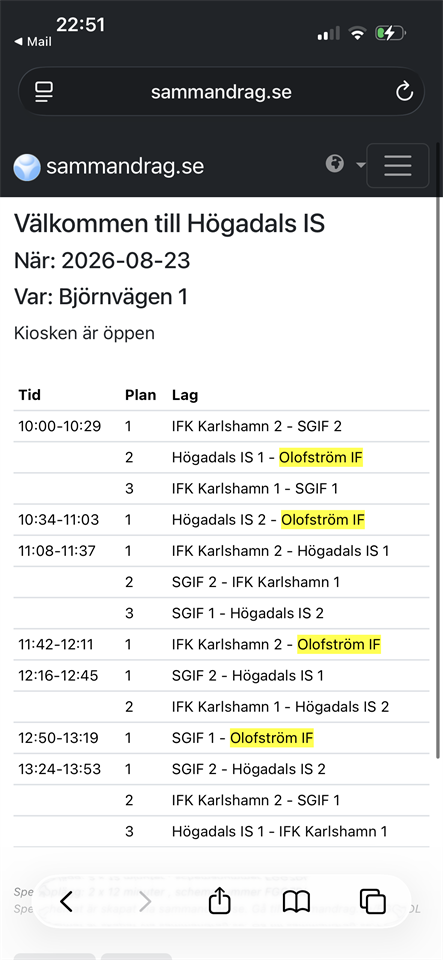Viewport: 443px width, 960px height.
Task: Click the sammandrag.se brand text link
Action: [125, 167]
